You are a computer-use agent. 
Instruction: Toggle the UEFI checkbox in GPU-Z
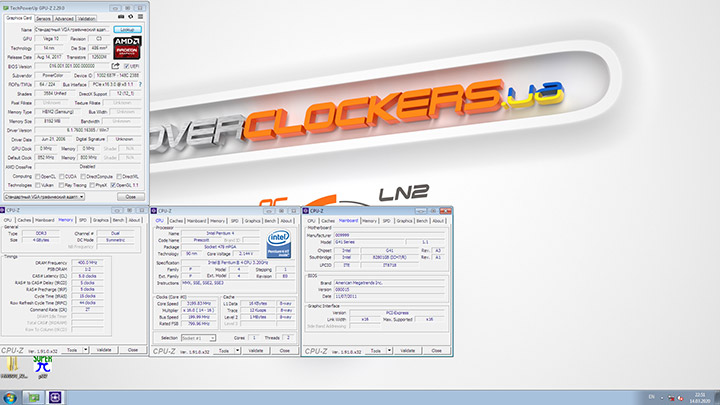[127, 66]
